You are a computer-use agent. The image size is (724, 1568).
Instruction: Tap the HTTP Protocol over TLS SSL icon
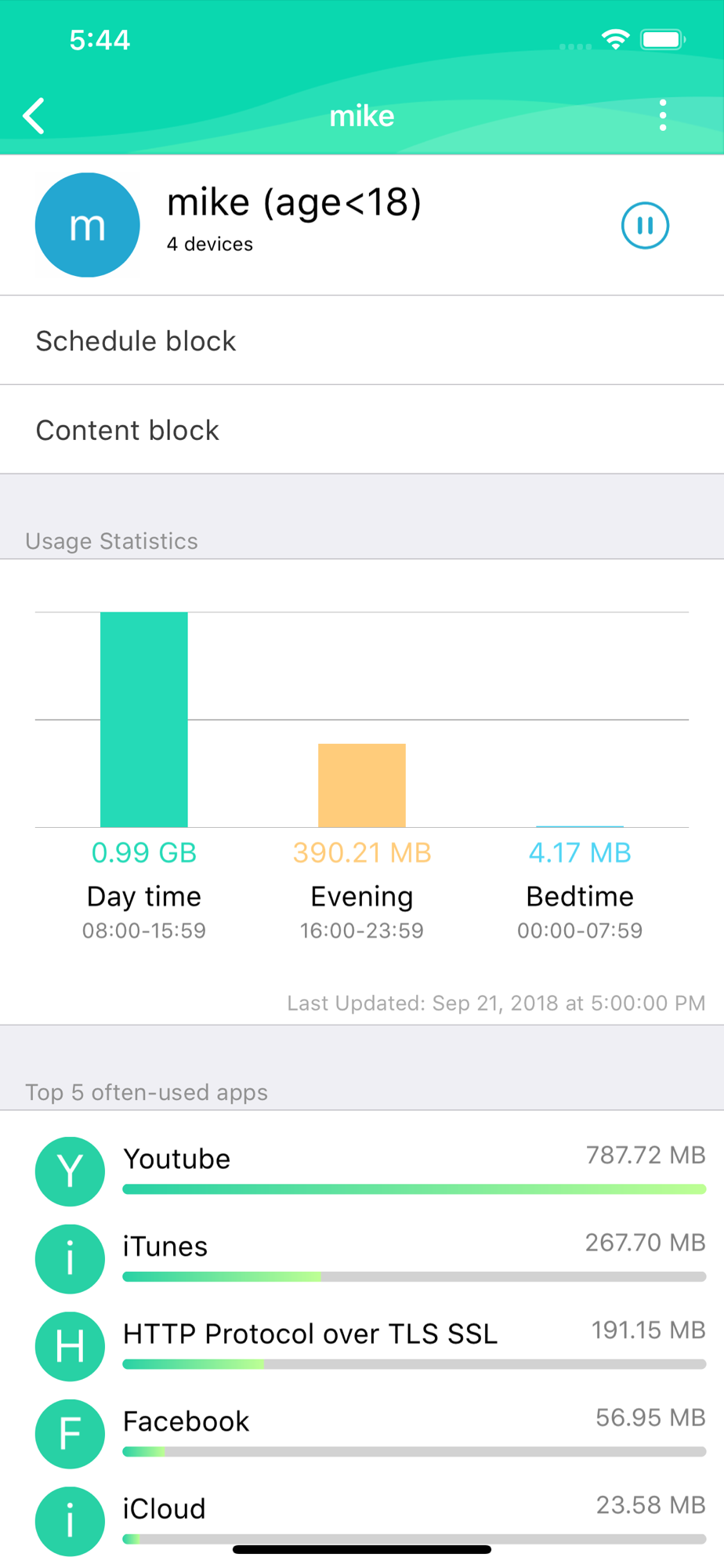click(x=70, y=1346)
